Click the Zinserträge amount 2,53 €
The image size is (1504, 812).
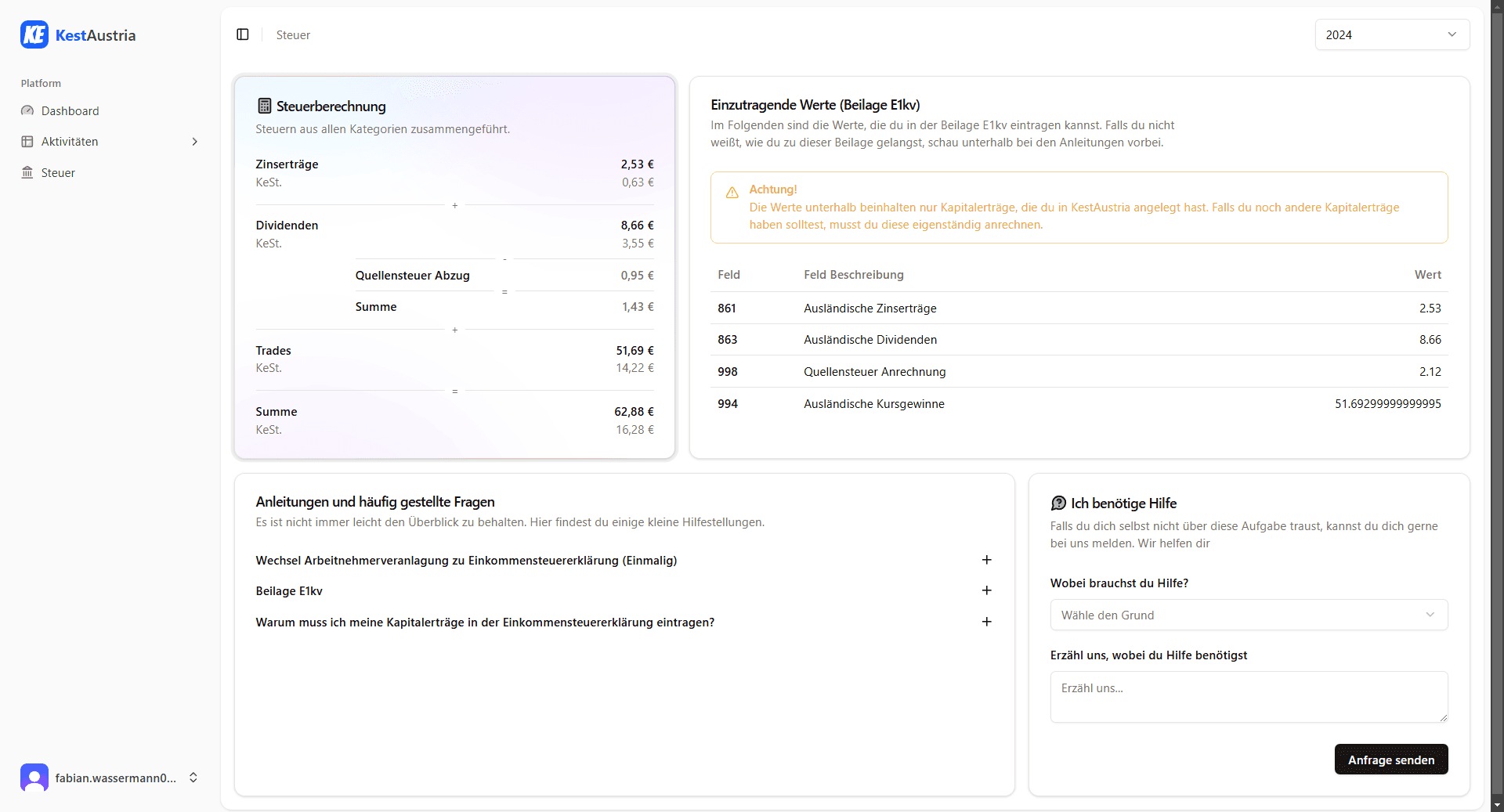pos(638,164)
